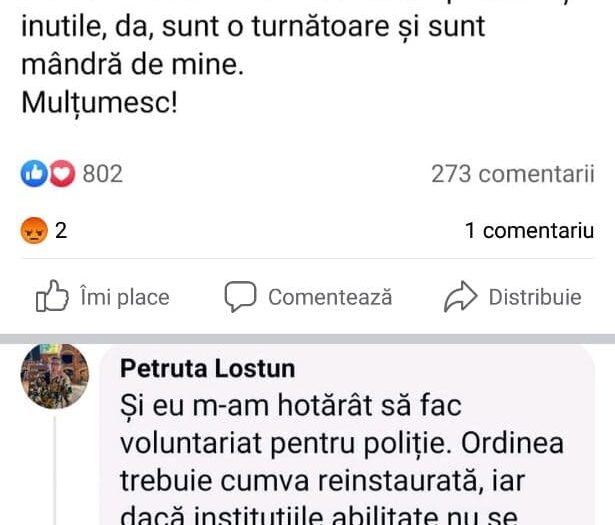Tap the post line "mândră de mine."
Screen dimensions: 615x525
pyautogui.click(x=131, y=65)
